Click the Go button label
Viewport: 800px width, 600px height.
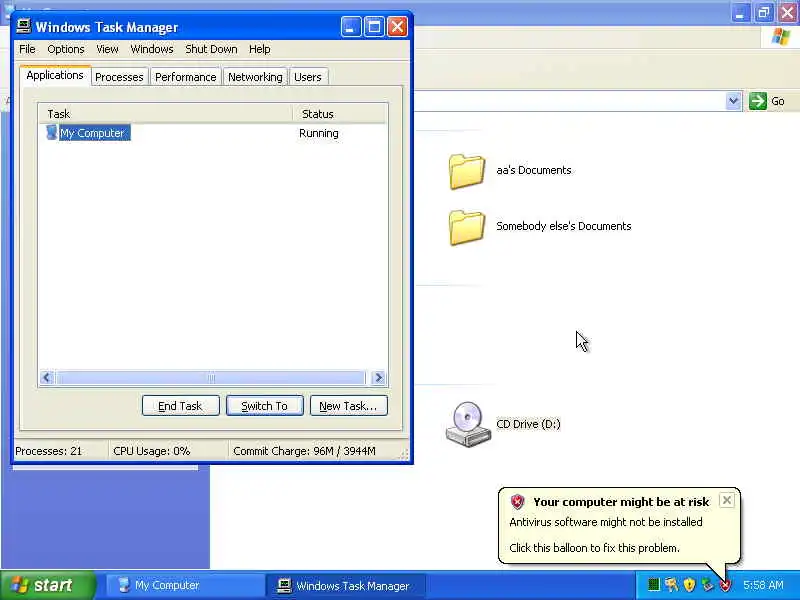778,101
